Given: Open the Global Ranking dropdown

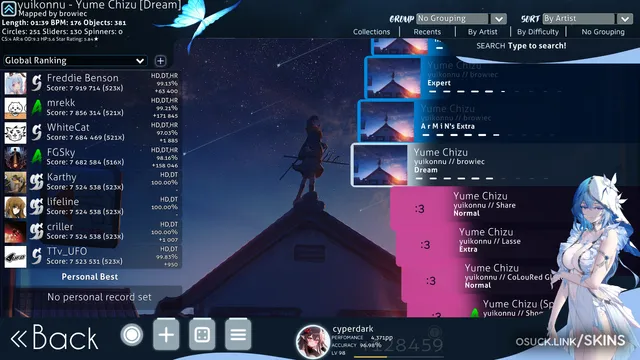Looking at the screenshot, I should point(75,61).
